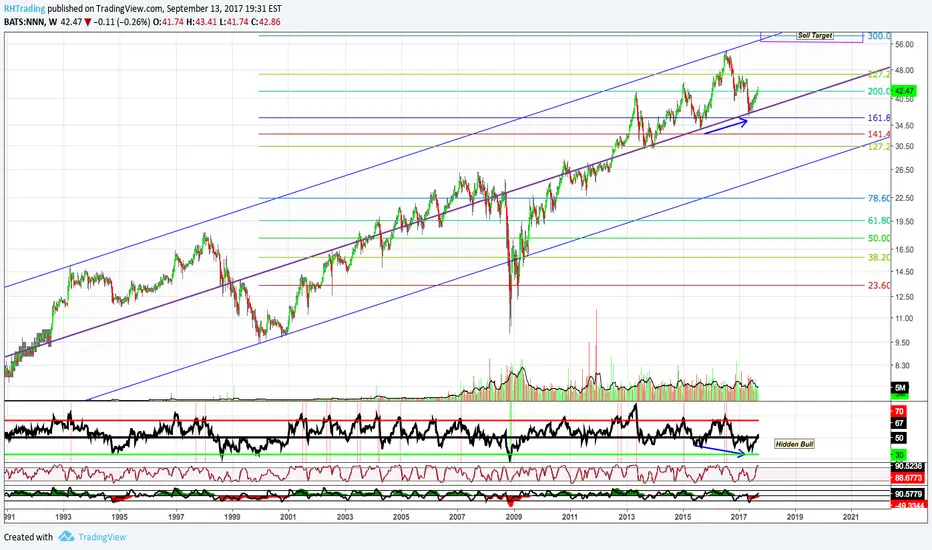
Task: Click the 26.50 price axis value
Action: 904,170
